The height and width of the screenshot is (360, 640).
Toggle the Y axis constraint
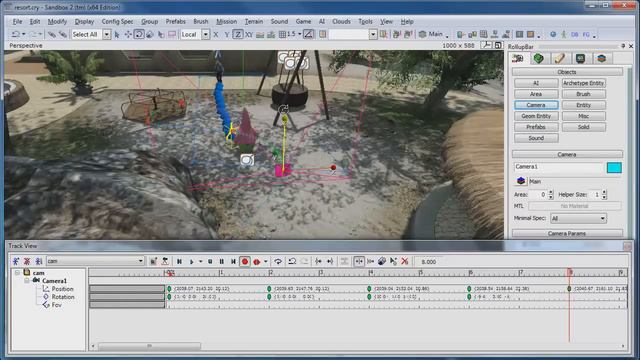(227, 35)
